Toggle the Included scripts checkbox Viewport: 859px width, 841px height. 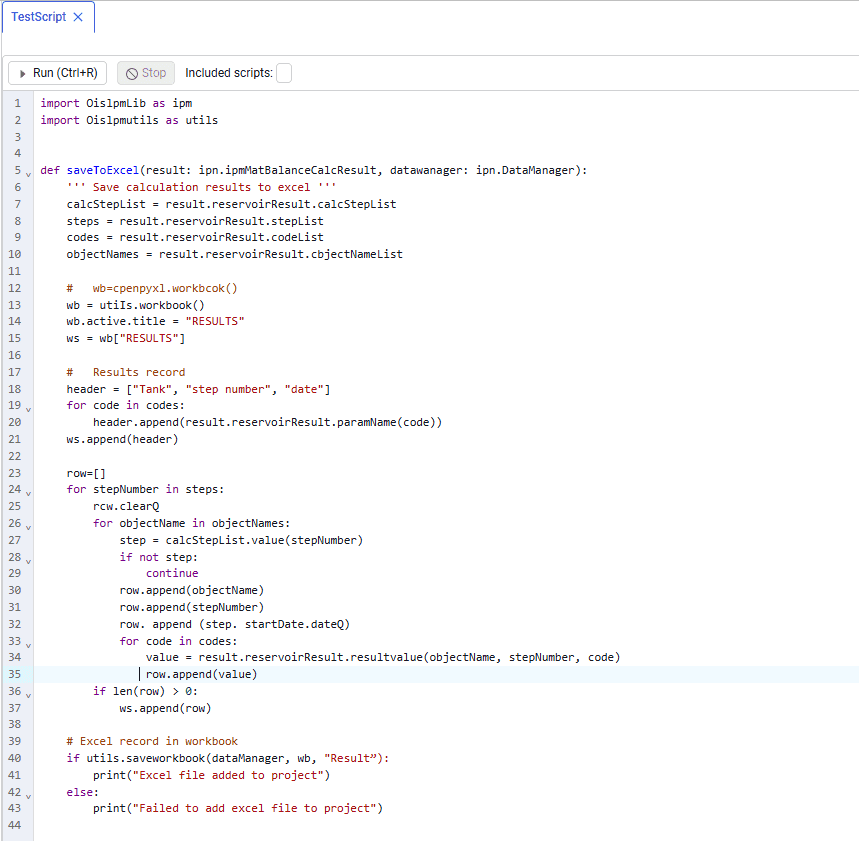click(284, 73)
